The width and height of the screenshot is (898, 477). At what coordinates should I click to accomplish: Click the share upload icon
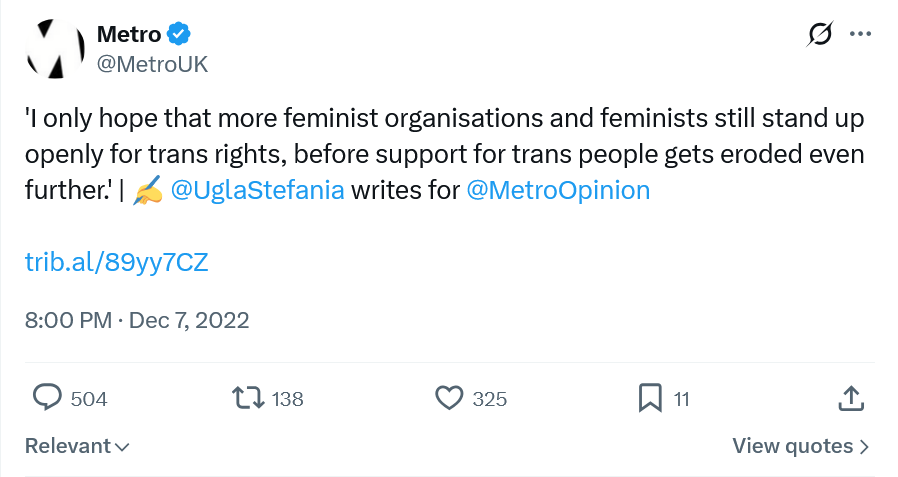(x=849, y=398)
